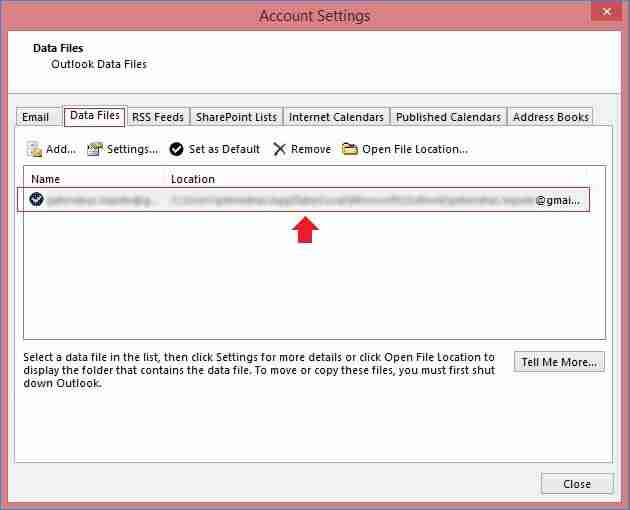Image resolution: width=630 pixels, height=510 pixels.
Task: Click the Set as Default checkmark icon
Action: tap(176, 149)
